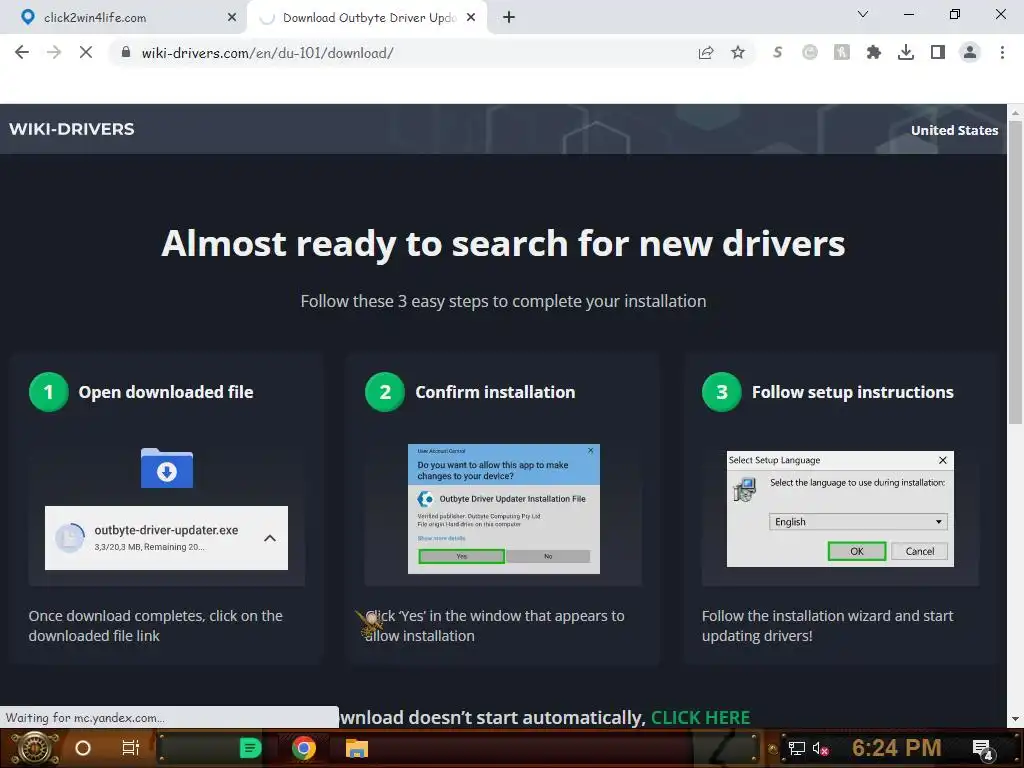Open File Explorer from taskbar

pyautogui.click(x=357, y=748)
